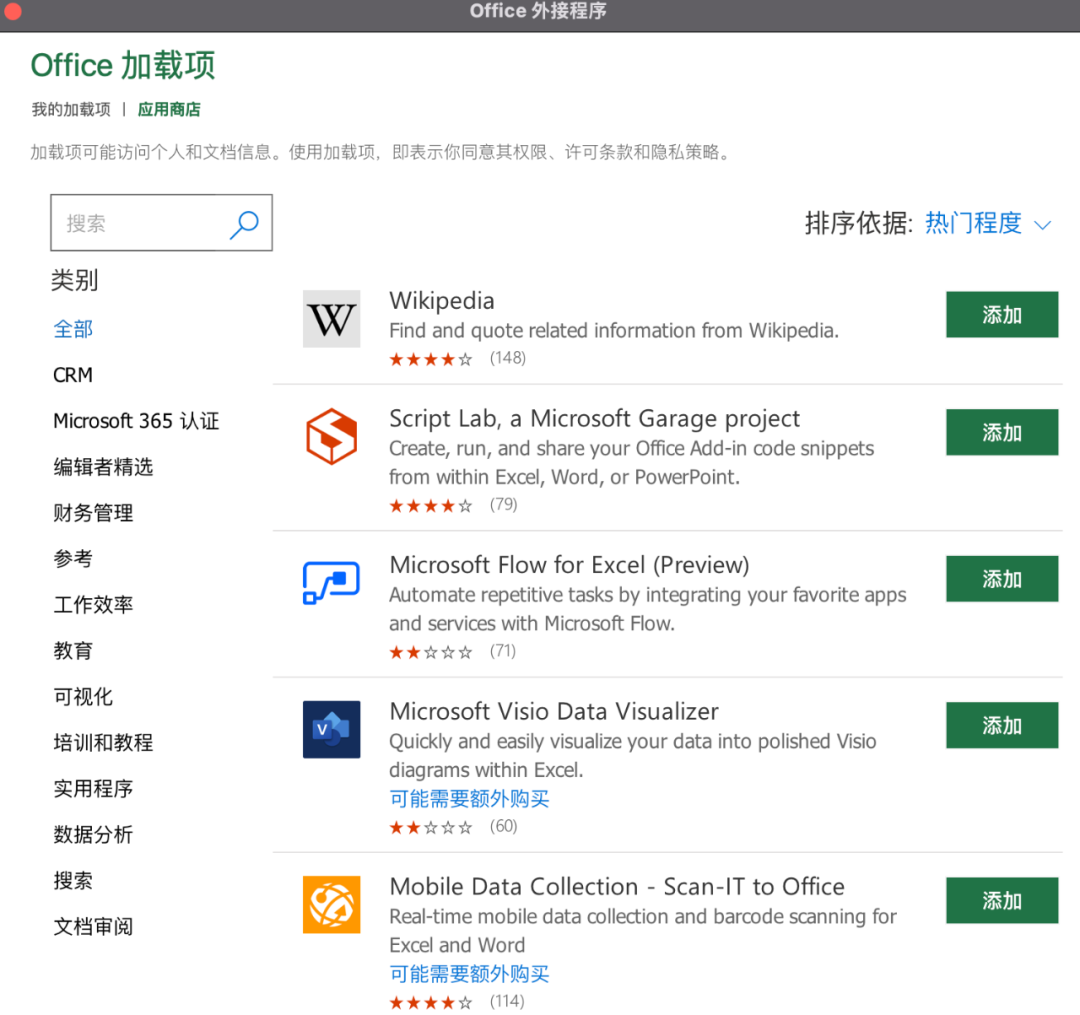This screenshot has height=1015, width=1080.
Task: Click the Script Lab add-in icon
Action: [x=331, y=436]
